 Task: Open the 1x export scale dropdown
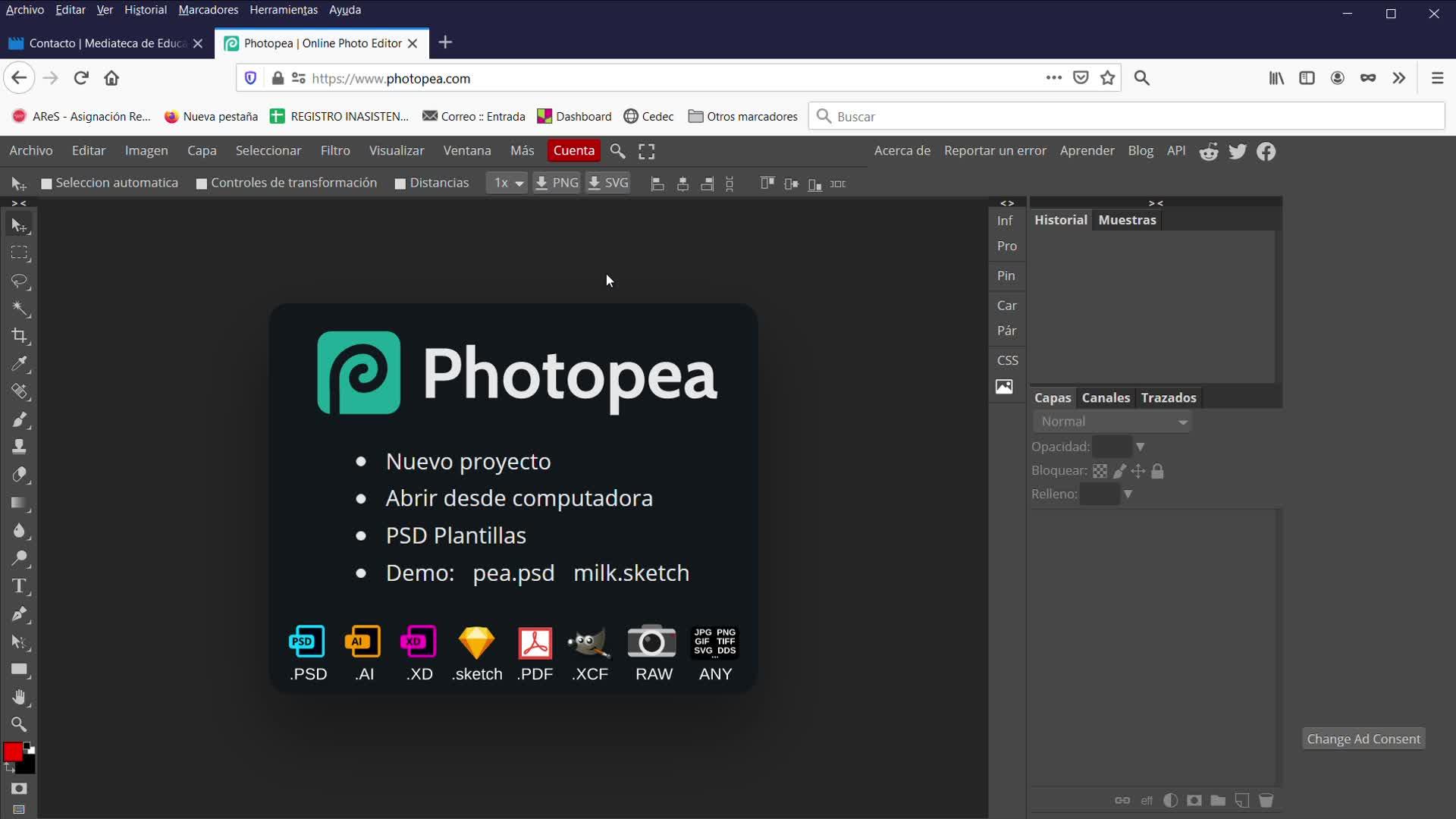pyautogui.click(x=507, y=184)
